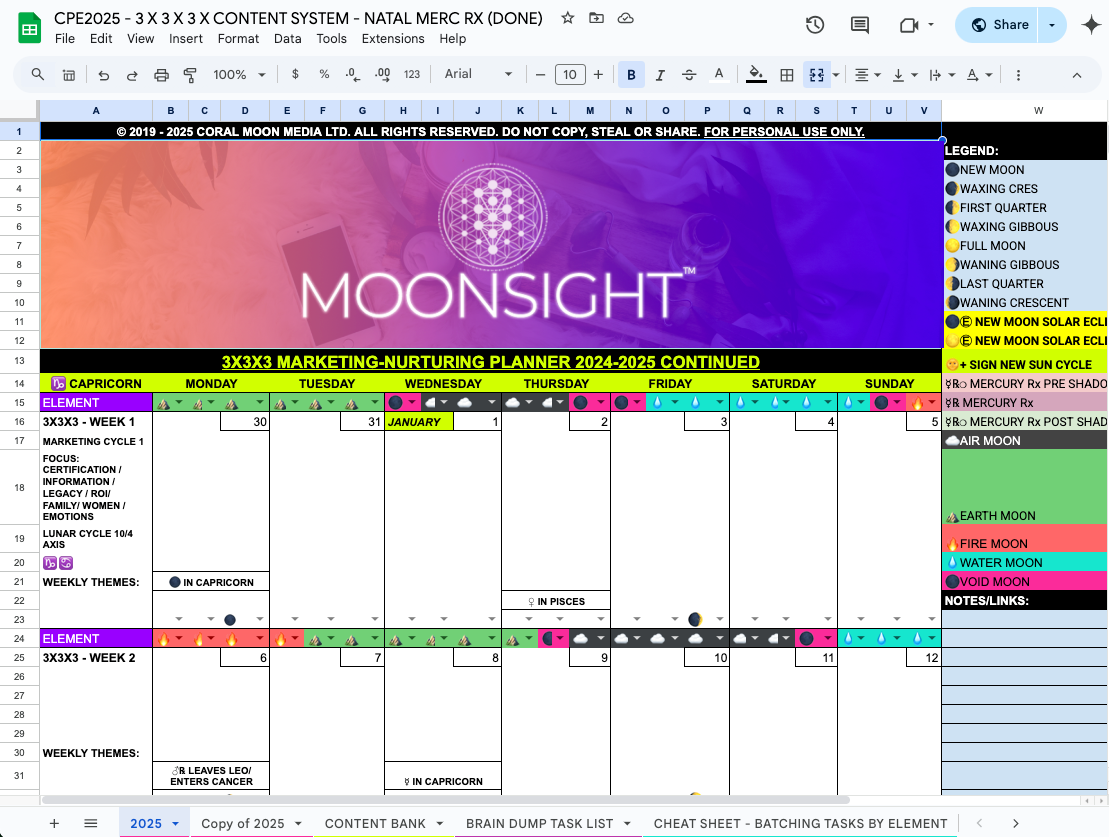The image size is (1109, 837).
Task: Open the comments panel icon
Action: pyautogui.click(x=859, y=25)
